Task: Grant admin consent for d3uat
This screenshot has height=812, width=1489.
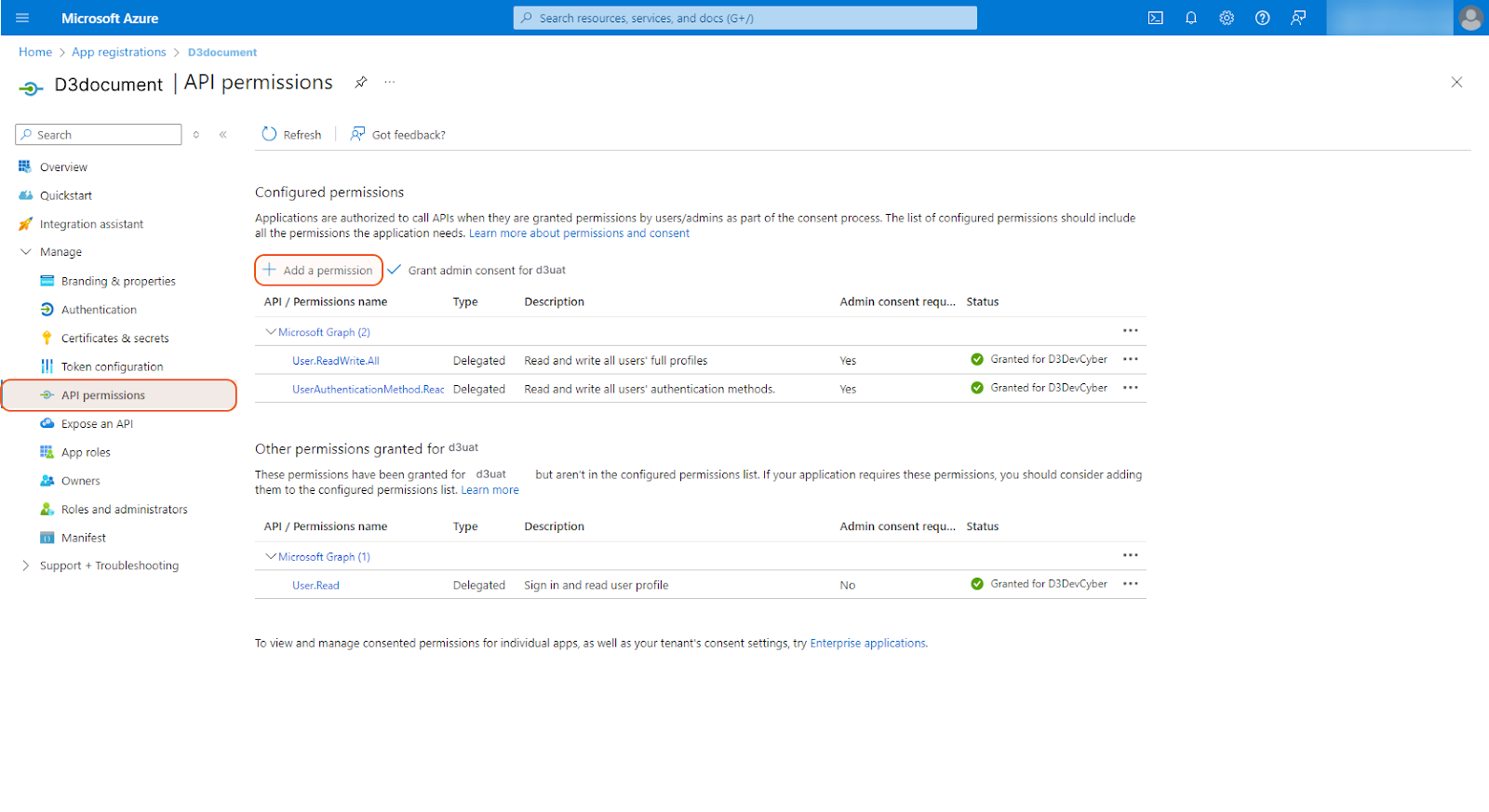Action: (476, 270)
